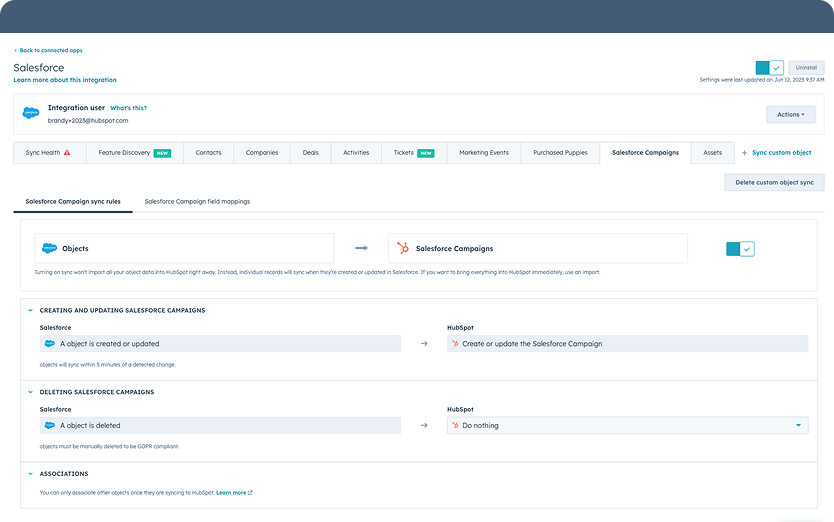Click the 'A object is deleted' field

(220, 425)
